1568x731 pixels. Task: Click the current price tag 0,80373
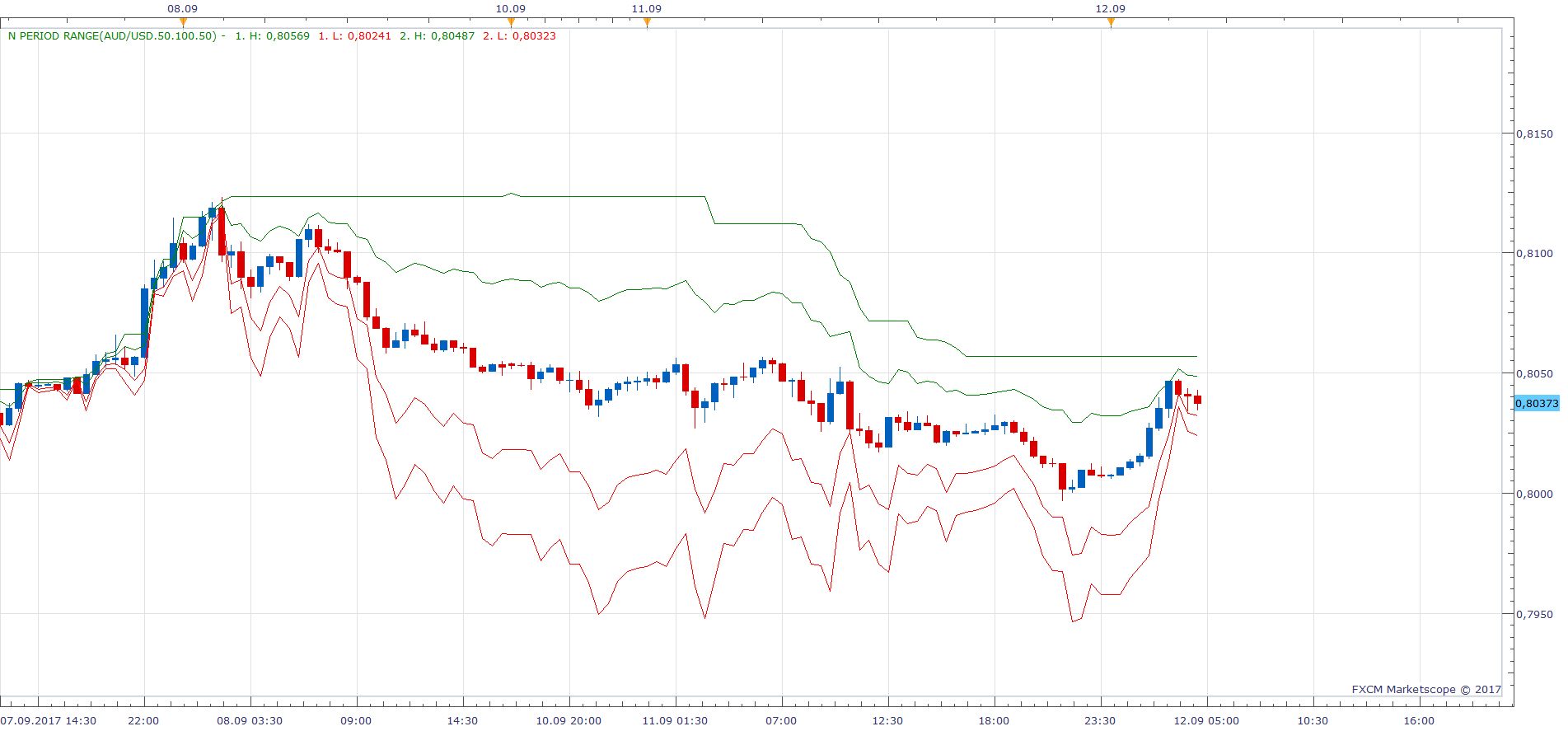(x=1537, y=403)
